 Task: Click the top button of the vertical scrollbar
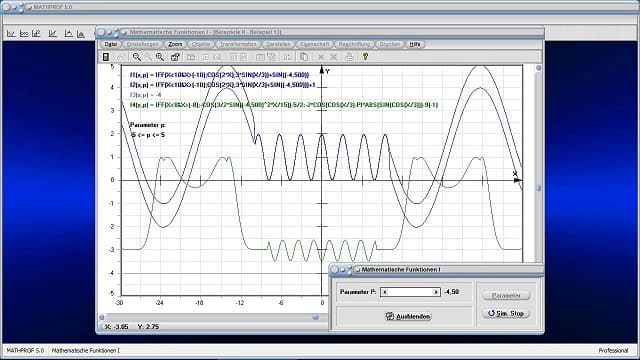pos(539,68)
